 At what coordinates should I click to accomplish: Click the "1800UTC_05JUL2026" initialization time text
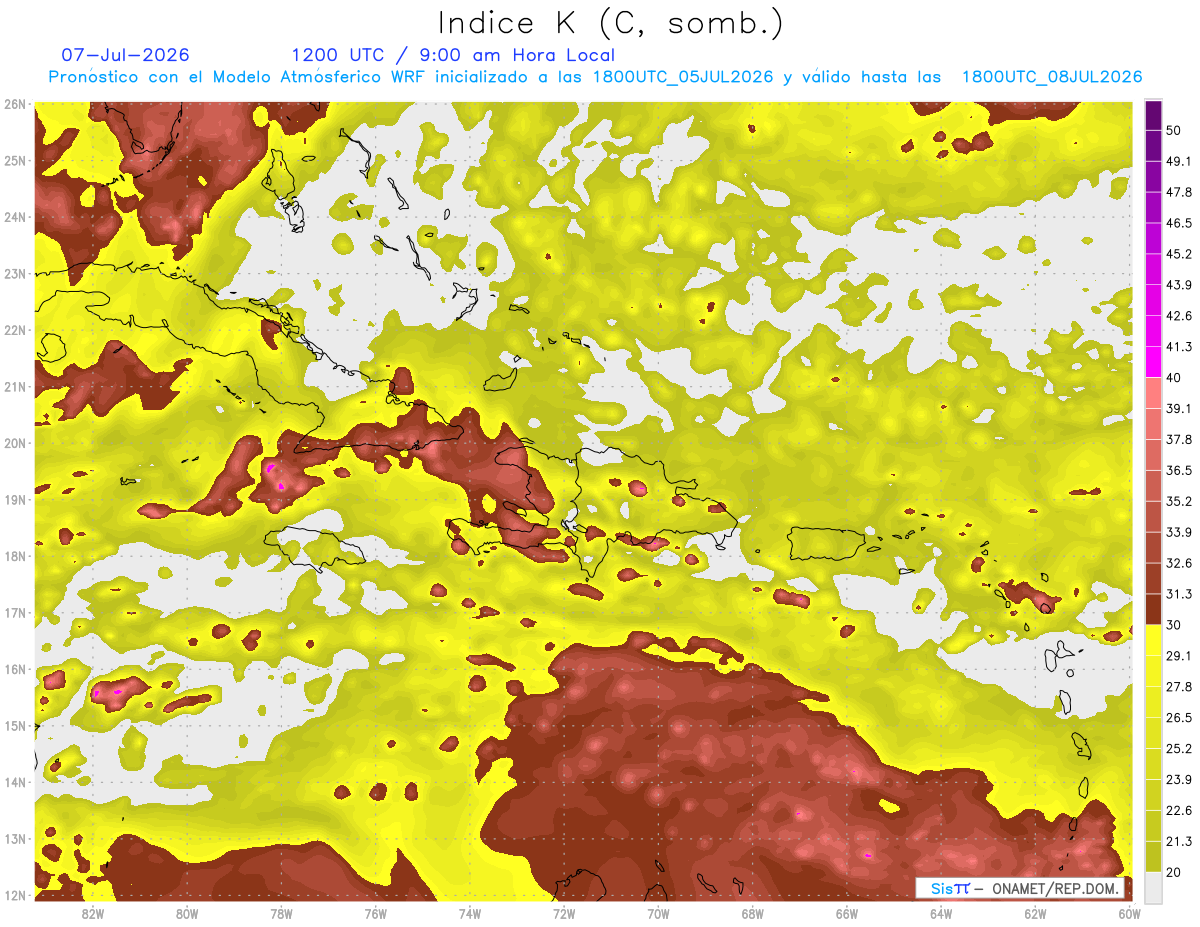(x=683, y=77)
